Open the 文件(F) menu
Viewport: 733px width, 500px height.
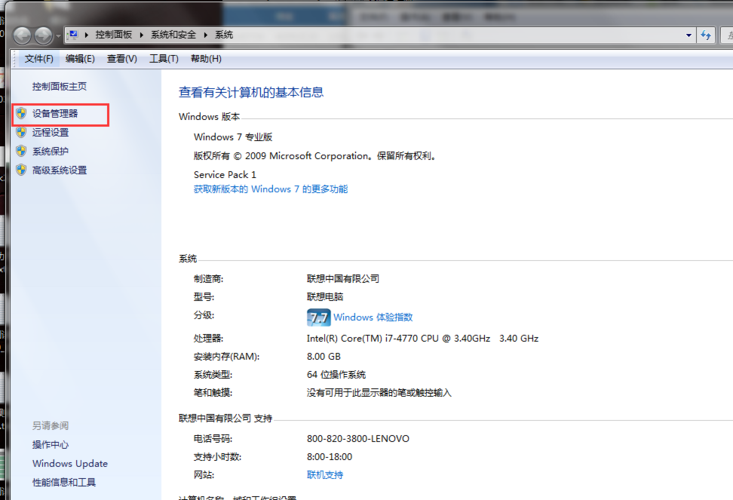(x=39, y=59)
